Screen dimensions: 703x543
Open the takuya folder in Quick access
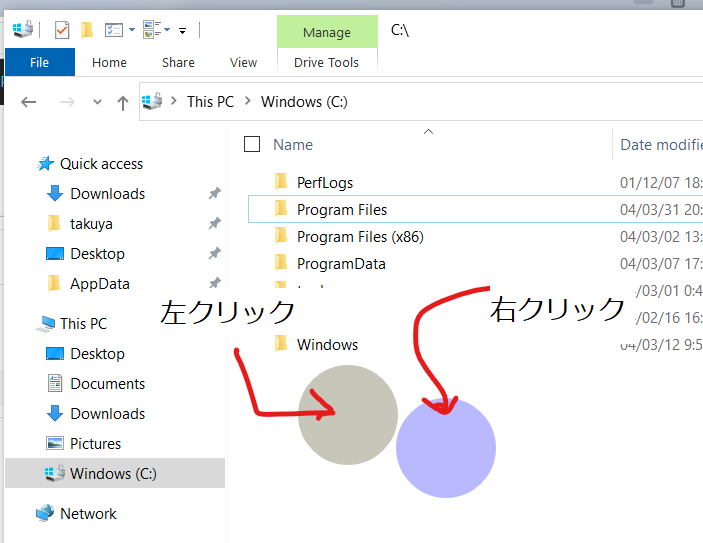(91, 224)
